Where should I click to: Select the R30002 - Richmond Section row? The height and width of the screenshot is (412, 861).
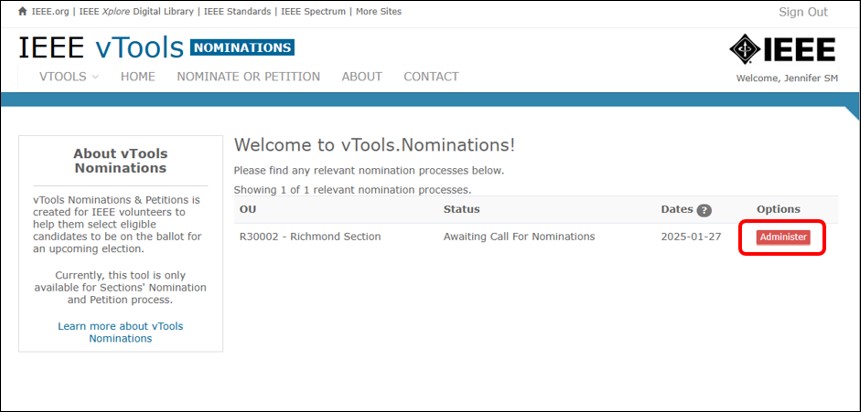[536, 237]
